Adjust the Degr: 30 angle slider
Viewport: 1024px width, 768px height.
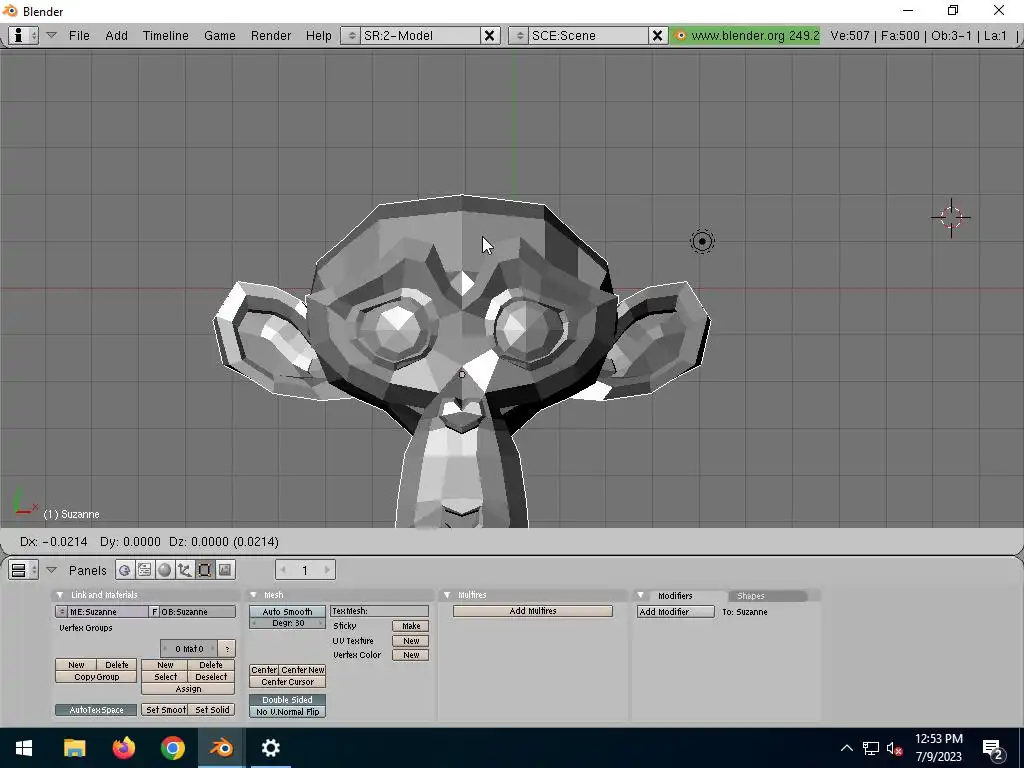point(287,624)
